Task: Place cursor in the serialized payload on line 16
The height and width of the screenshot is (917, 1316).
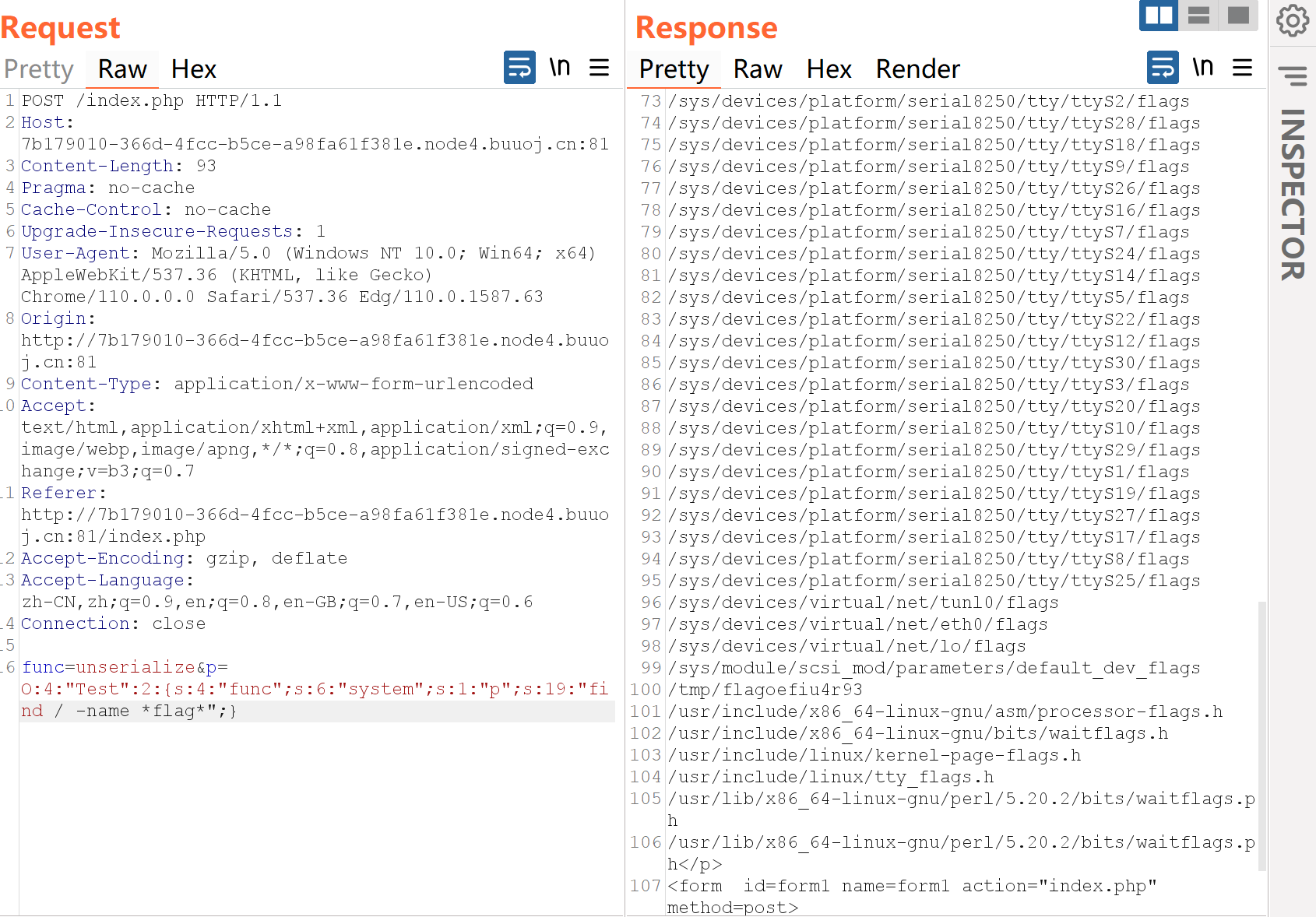Action: (311, 688)
